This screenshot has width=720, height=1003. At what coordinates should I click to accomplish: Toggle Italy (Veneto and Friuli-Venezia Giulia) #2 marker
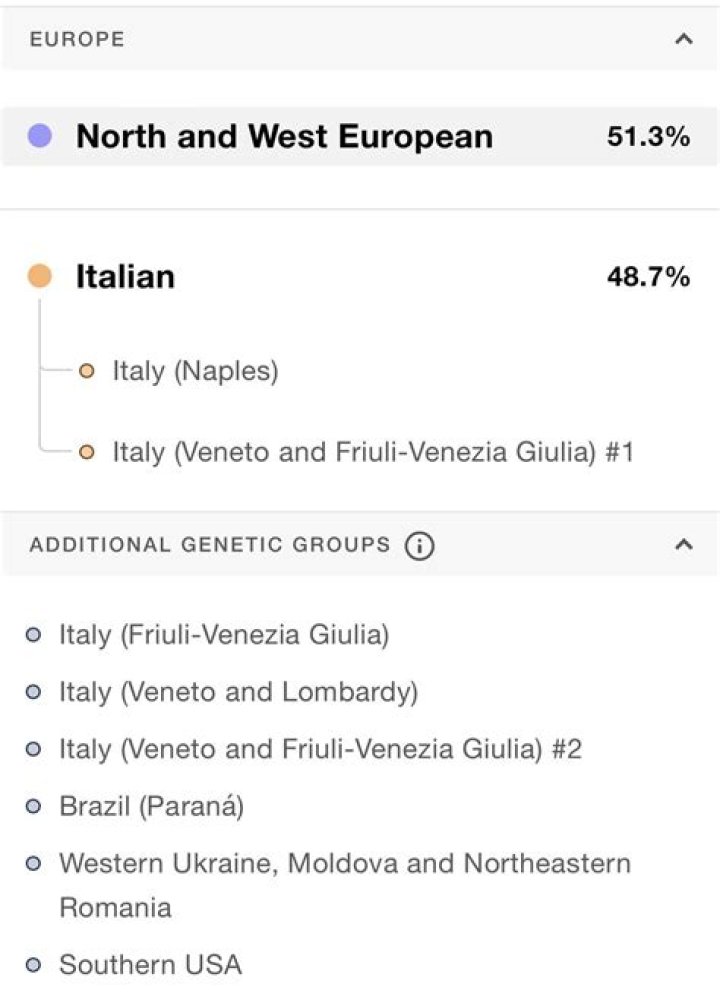35,747
